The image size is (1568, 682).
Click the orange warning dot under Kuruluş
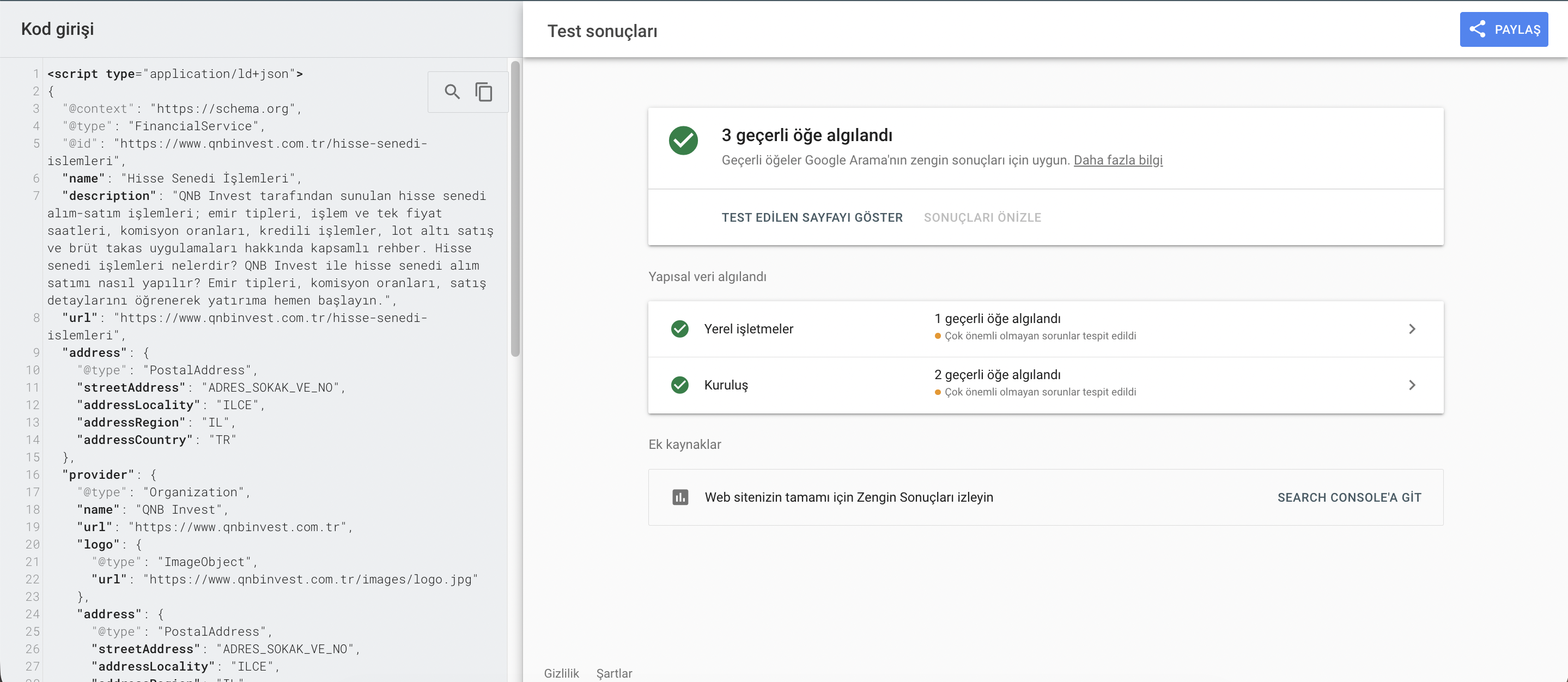coord(938,392)
